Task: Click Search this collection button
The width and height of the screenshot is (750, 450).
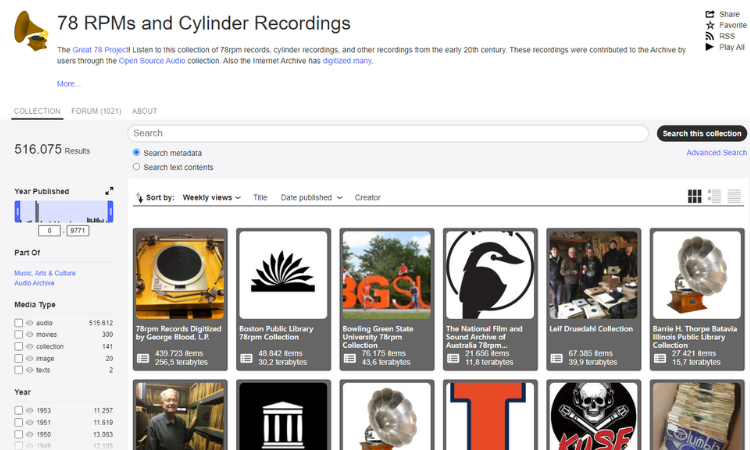Action: click(702, 133)
